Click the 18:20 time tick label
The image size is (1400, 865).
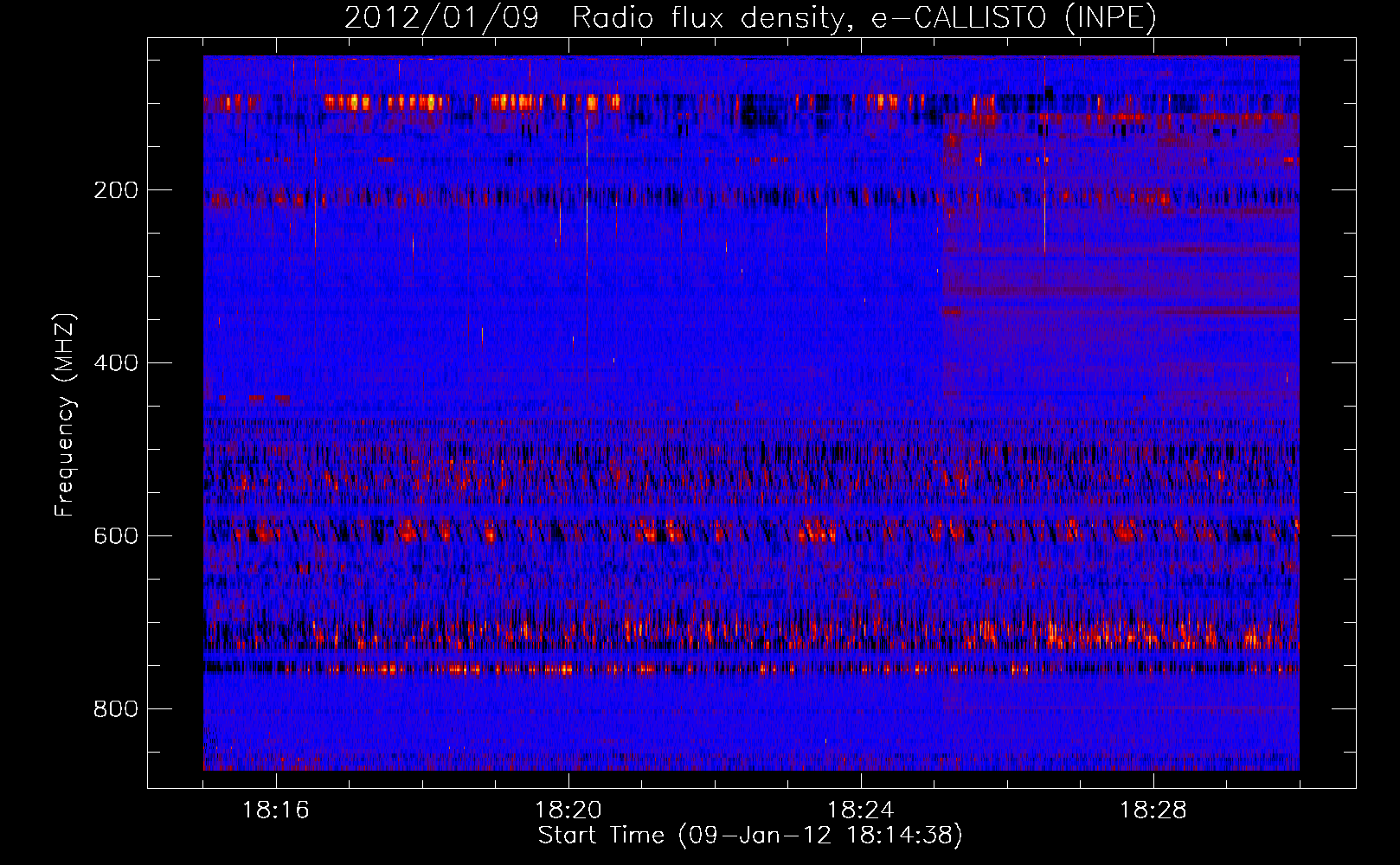tap(568, 811)
